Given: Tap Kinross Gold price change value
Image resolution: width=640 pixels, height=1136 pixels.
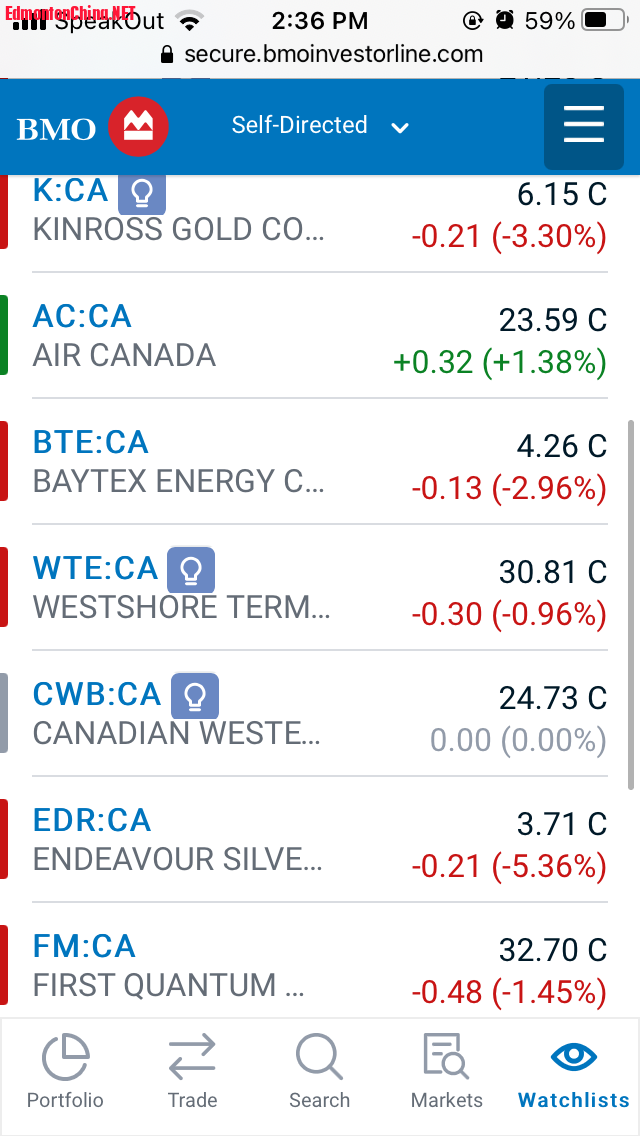Looking at the screenshot, I should 509,237.
